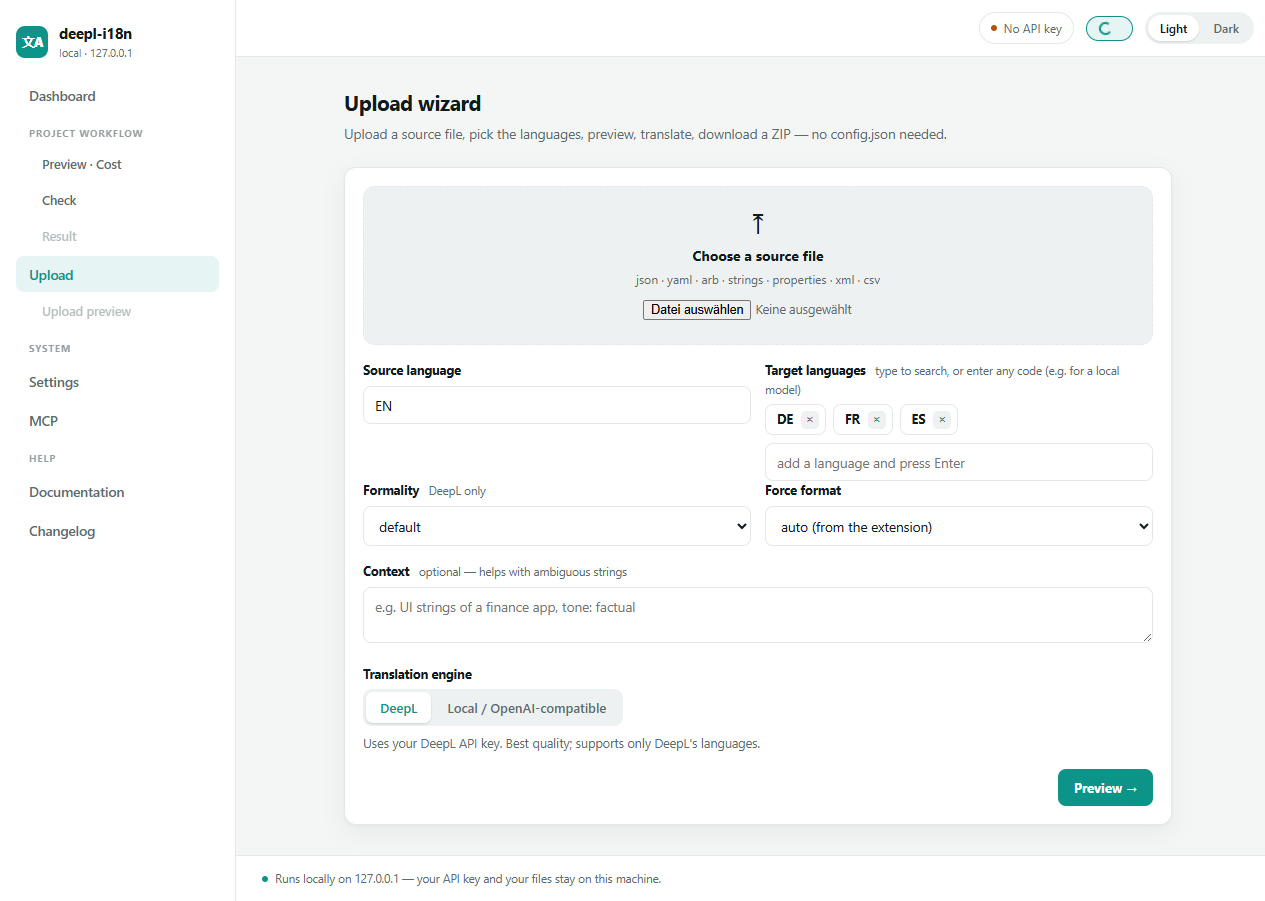This screenshot has width=1265, height=901.
Task: Select Upload in the sidebar
Action: (x=117, y=274)
